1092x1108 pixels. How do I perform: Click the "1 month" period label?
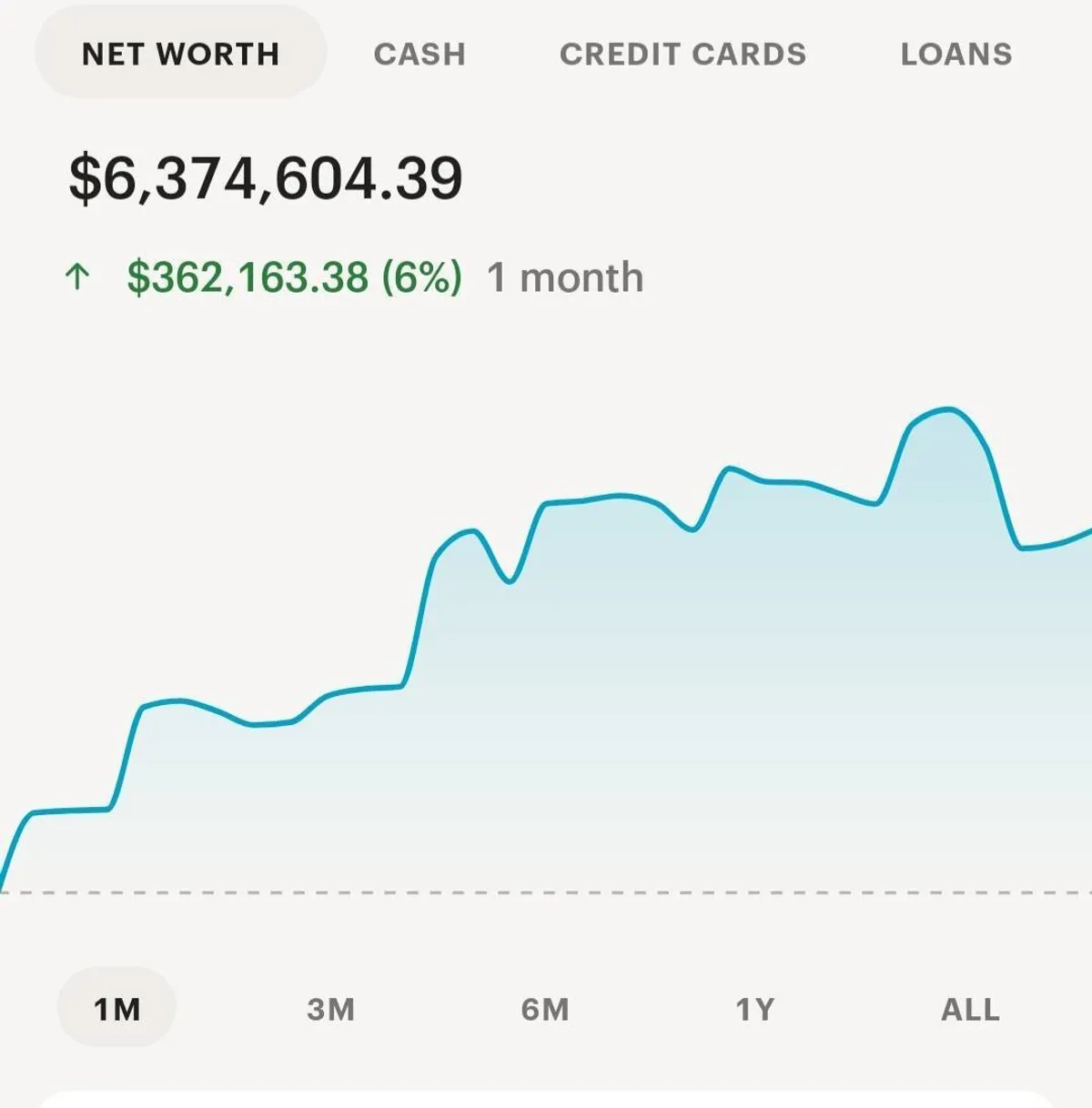[x=565, y=277]
